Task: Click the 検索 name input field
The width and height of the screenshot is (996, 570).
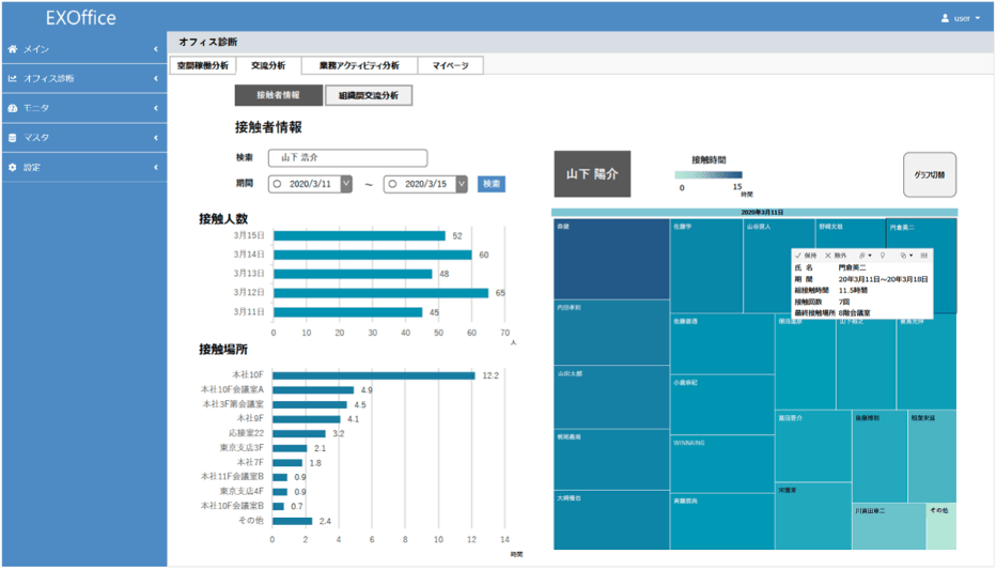Action: click(x=347, y=158)
